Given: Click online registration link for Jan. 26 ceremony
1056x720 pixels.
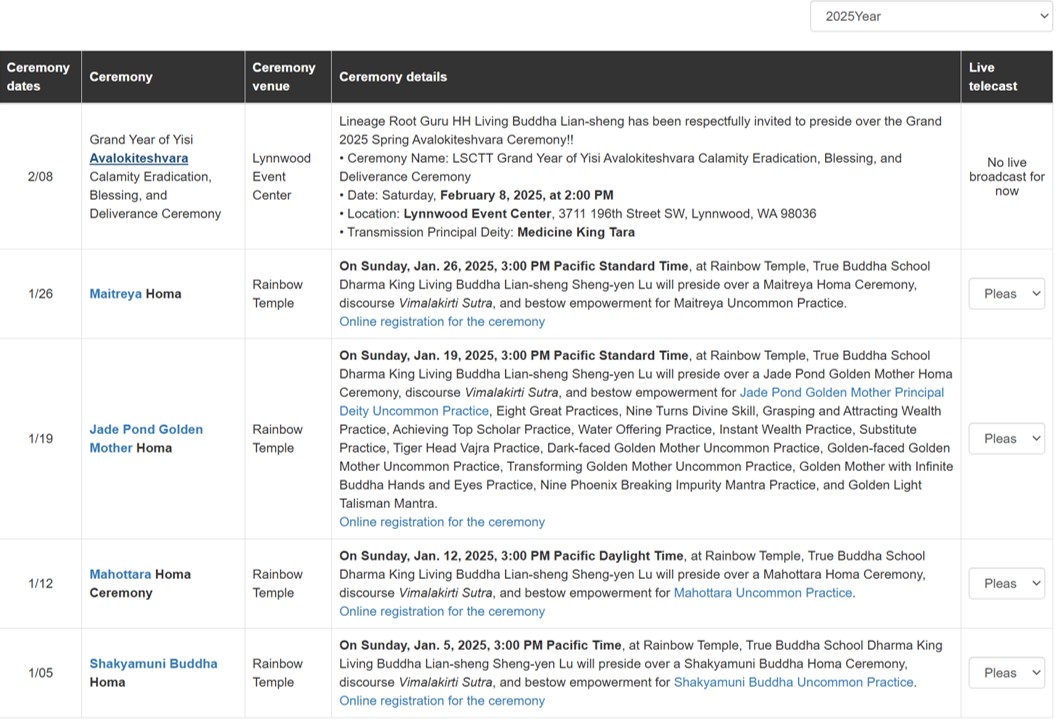Looking at the screenshot, I should (442, 322).
